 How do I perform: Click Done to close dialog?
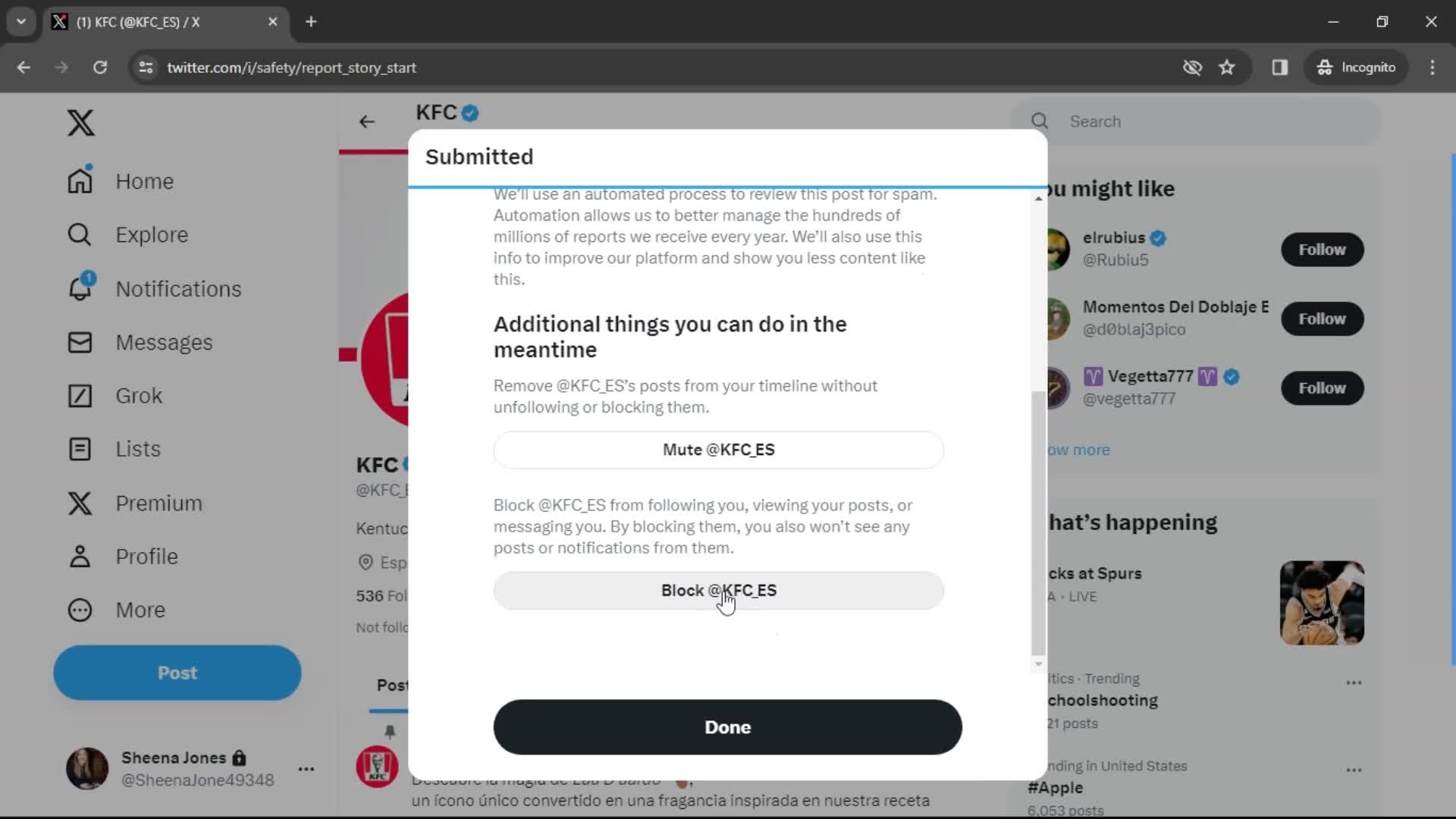click(728, 727)
